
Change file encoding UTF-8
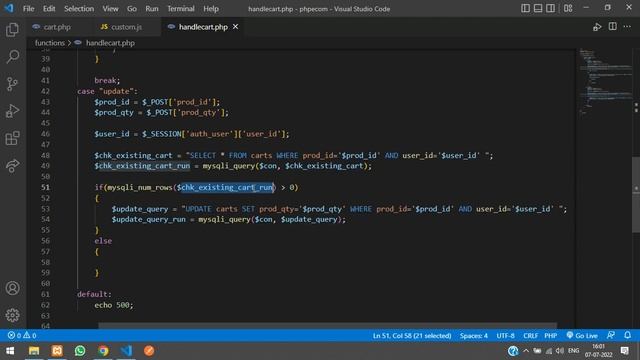tap(505, 336)
